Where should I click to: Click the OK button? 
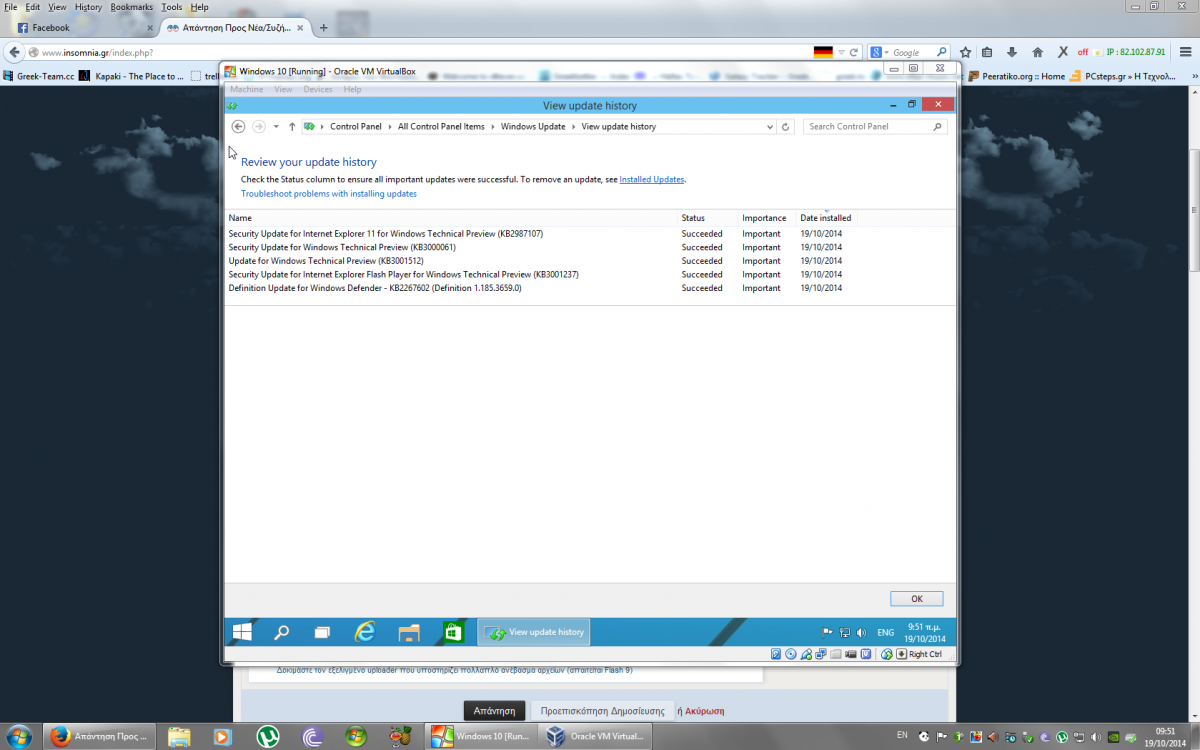click(x=917, y=599)
